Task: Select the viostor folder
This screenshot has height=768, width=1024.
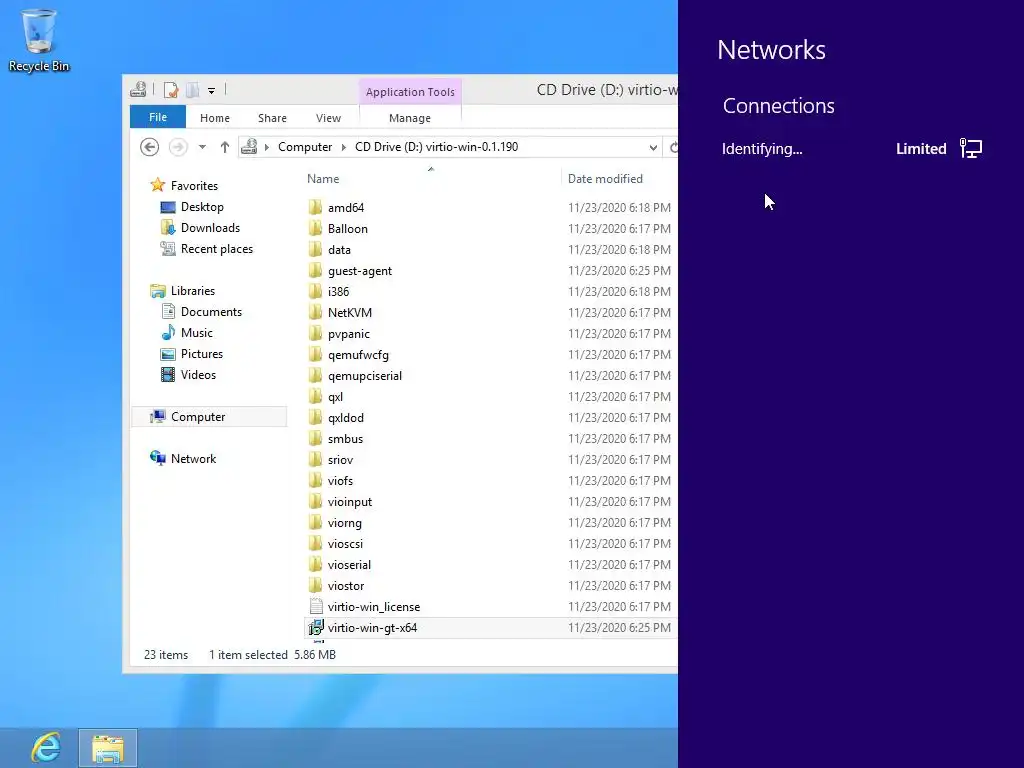Action: tap(345, 586)
